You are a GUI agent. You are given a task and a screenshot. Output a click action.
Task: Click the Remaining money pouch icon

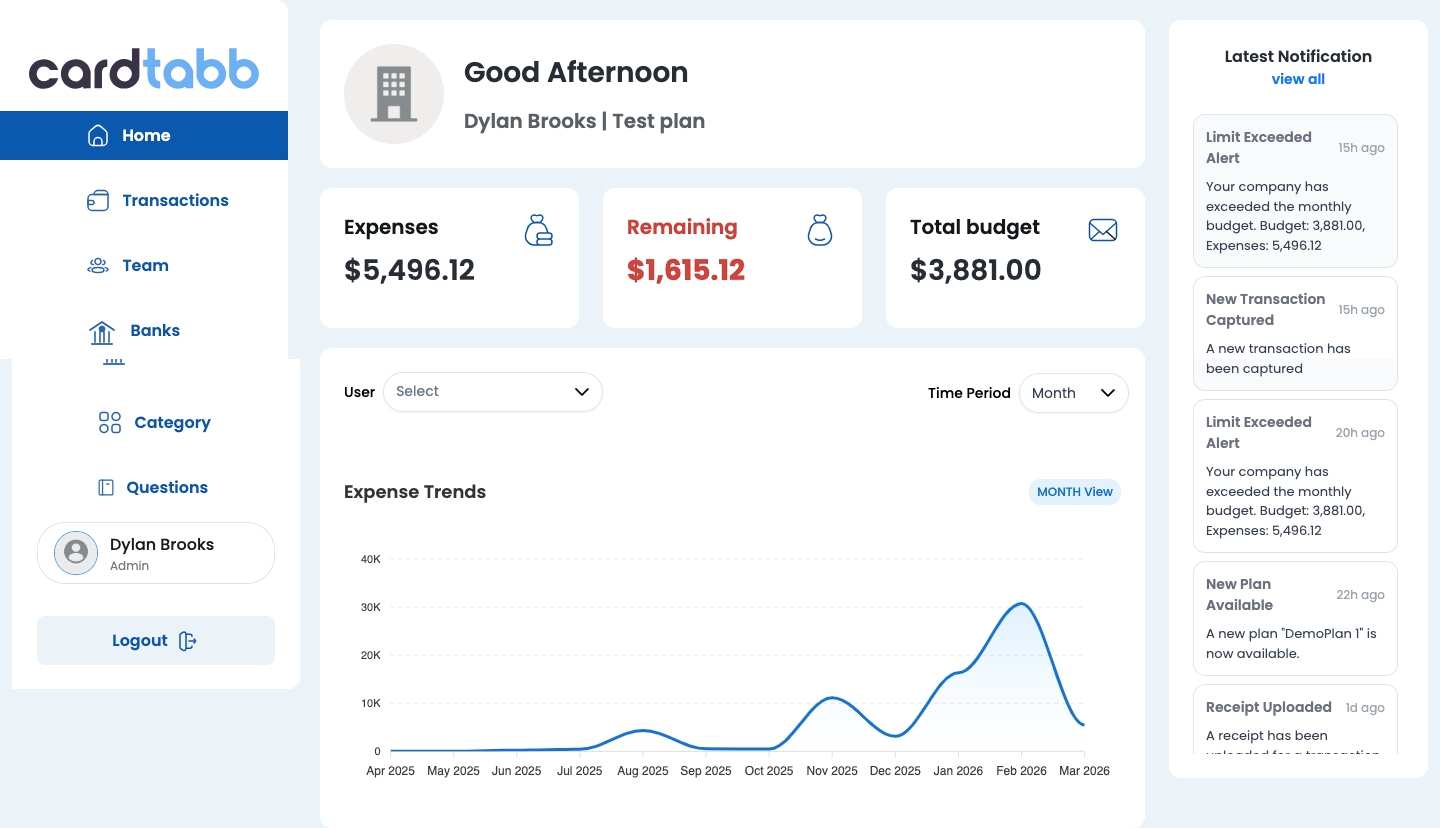(819, 230)
